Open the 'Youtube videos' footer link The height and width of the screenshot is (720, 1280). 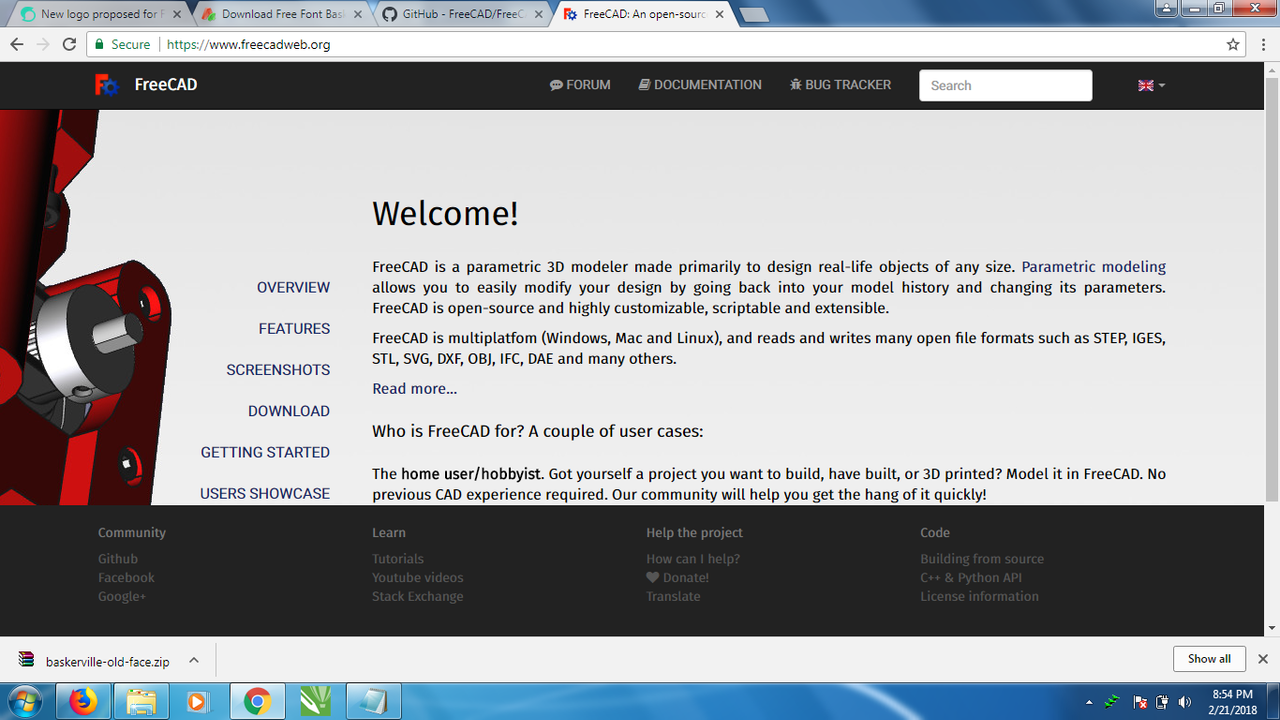coord(418,578)
